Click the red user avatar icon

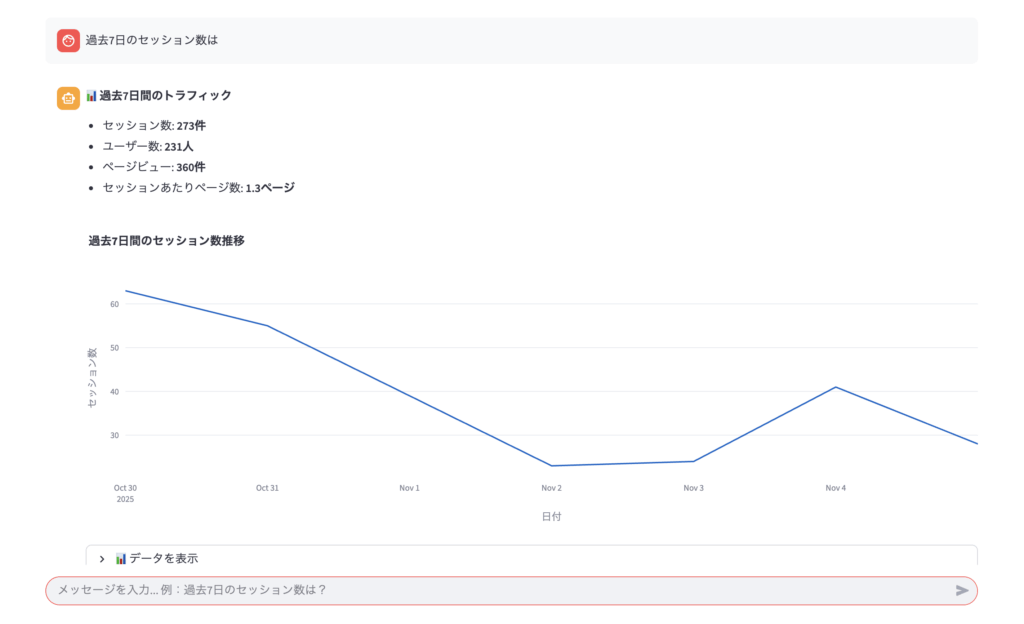coord(68,41)
